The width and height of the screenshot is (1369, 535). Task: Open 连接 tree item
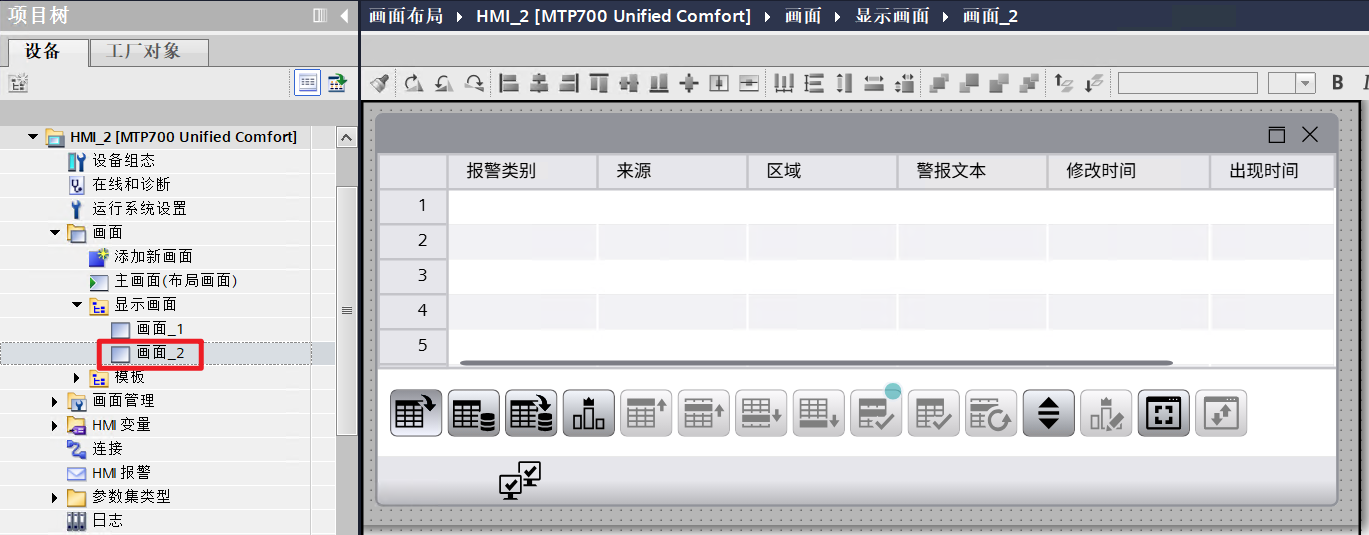(x=108, y=449)
